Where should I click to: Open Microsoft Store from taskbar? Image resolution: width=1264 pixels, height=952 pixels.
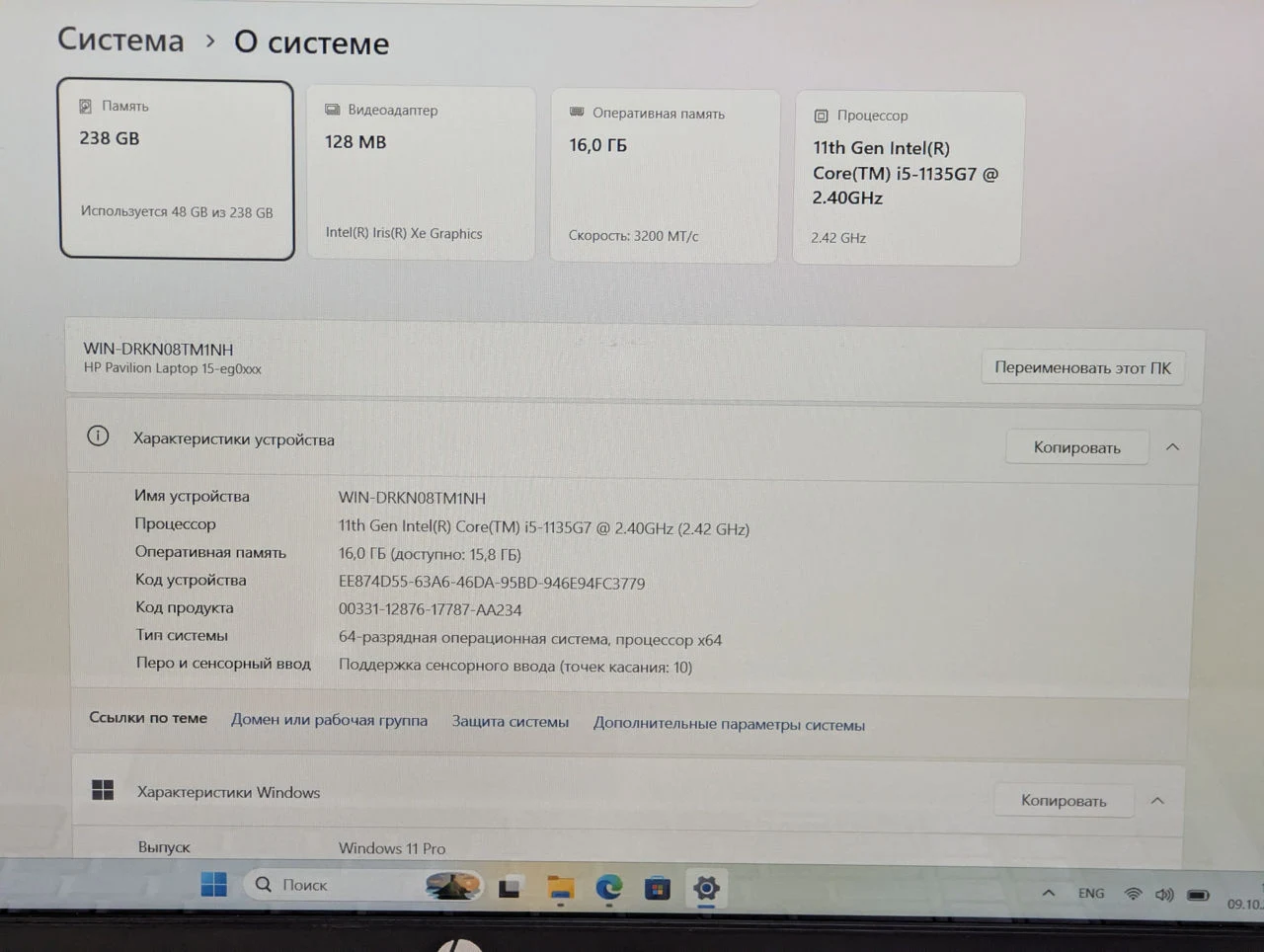658,889
